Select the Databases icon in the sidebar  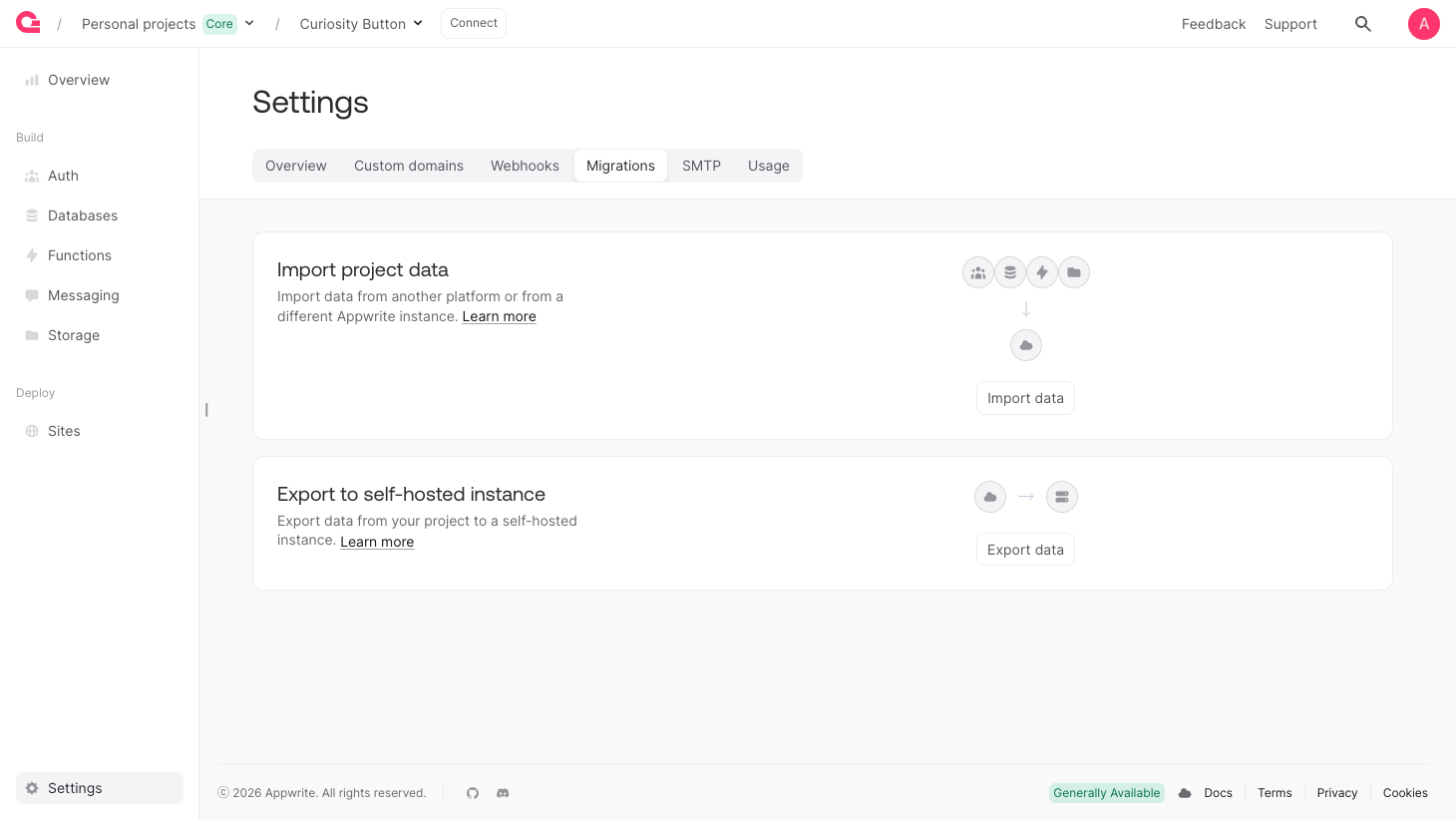tap(31, 215)
